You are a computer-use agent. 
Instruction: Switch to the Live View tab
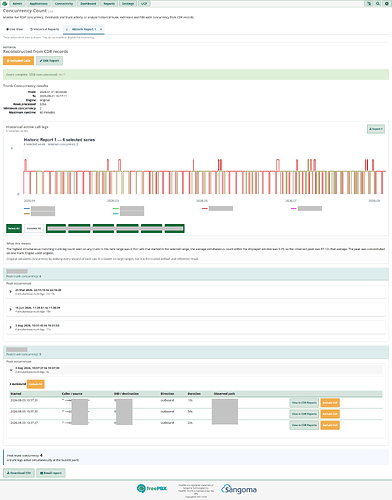[x=15, y=29]
